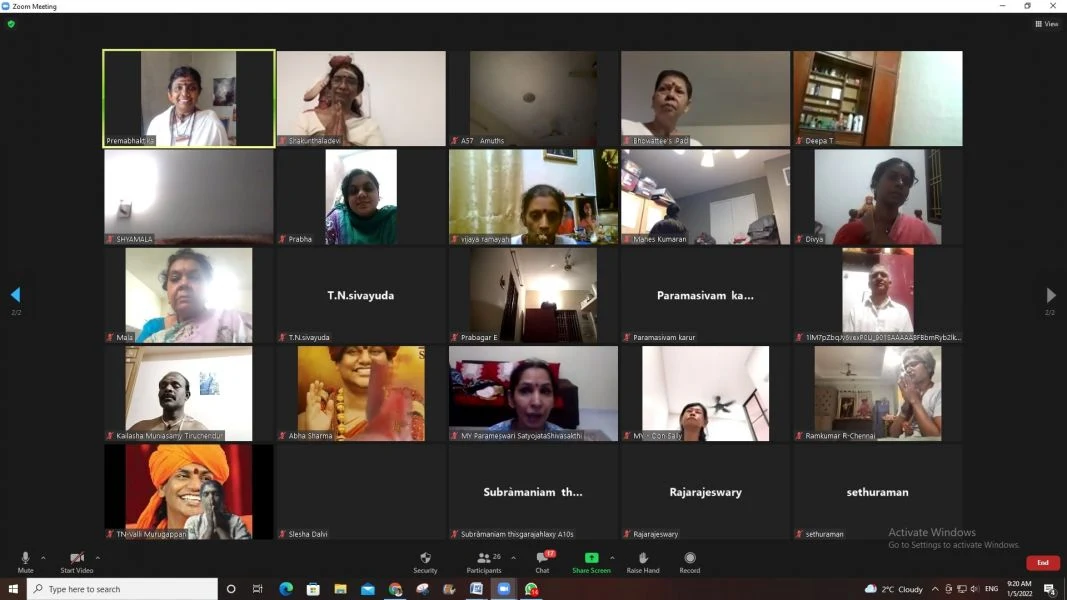Open the View layout menu

click(1047, 24)
